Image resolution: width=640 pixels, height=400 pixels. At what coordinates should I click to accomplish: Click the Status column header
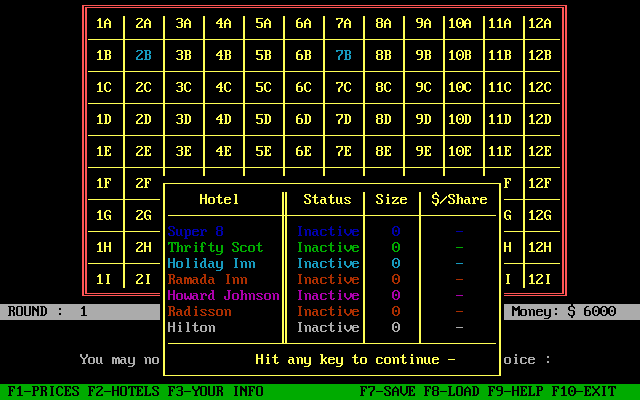coord(327,199)
